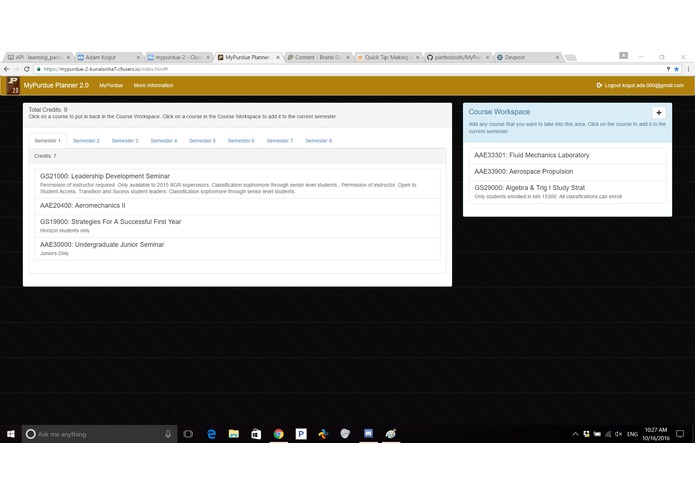
Task: Switch to the Semester 8 tab
Action: point(318,141)
